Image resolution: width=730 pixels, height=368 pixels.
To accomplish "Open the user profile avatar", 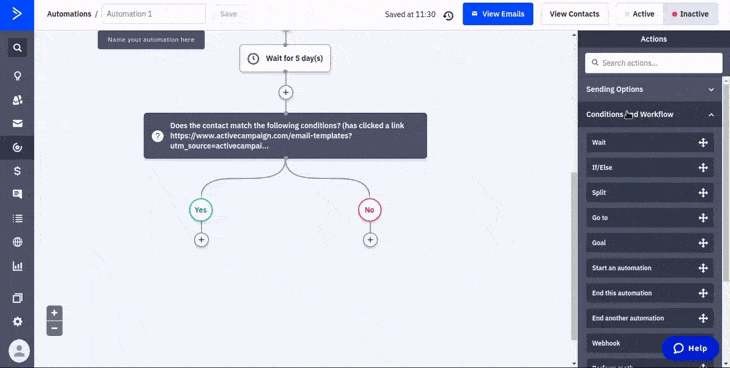I will pos(19,351).
